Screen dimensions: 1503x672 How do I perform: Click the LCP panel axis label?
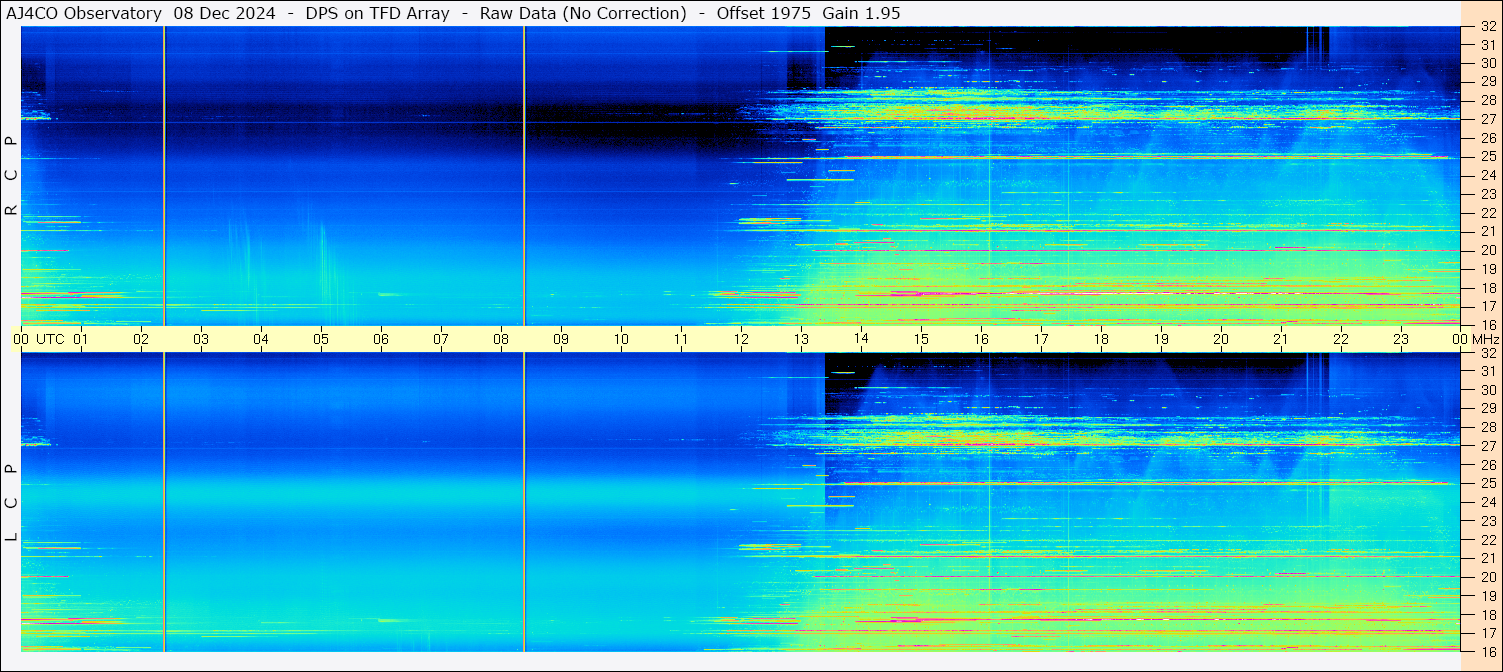[x=11, y=503]
